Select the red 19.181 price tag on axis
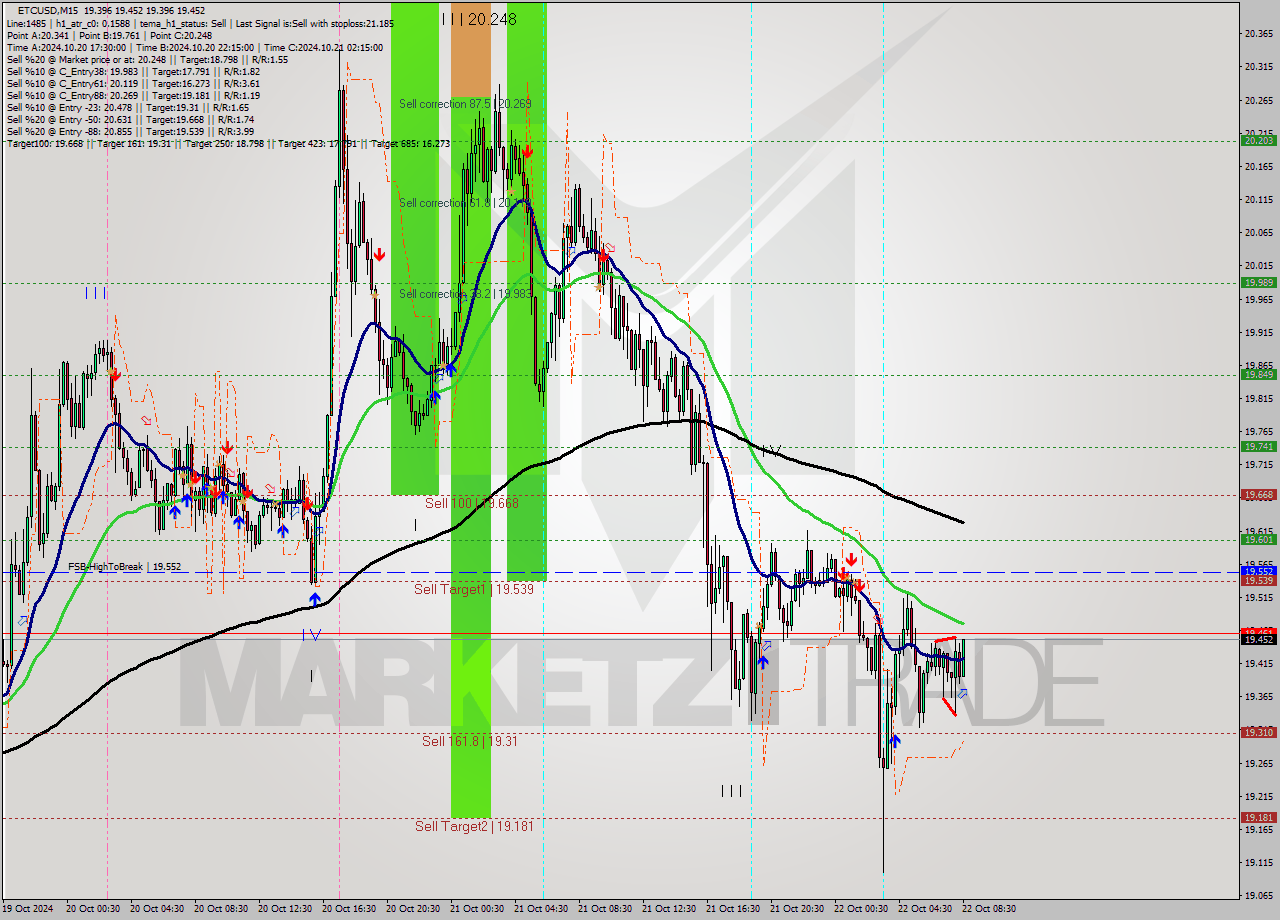Screen dimensions: 1280x920 (1258, 817)
